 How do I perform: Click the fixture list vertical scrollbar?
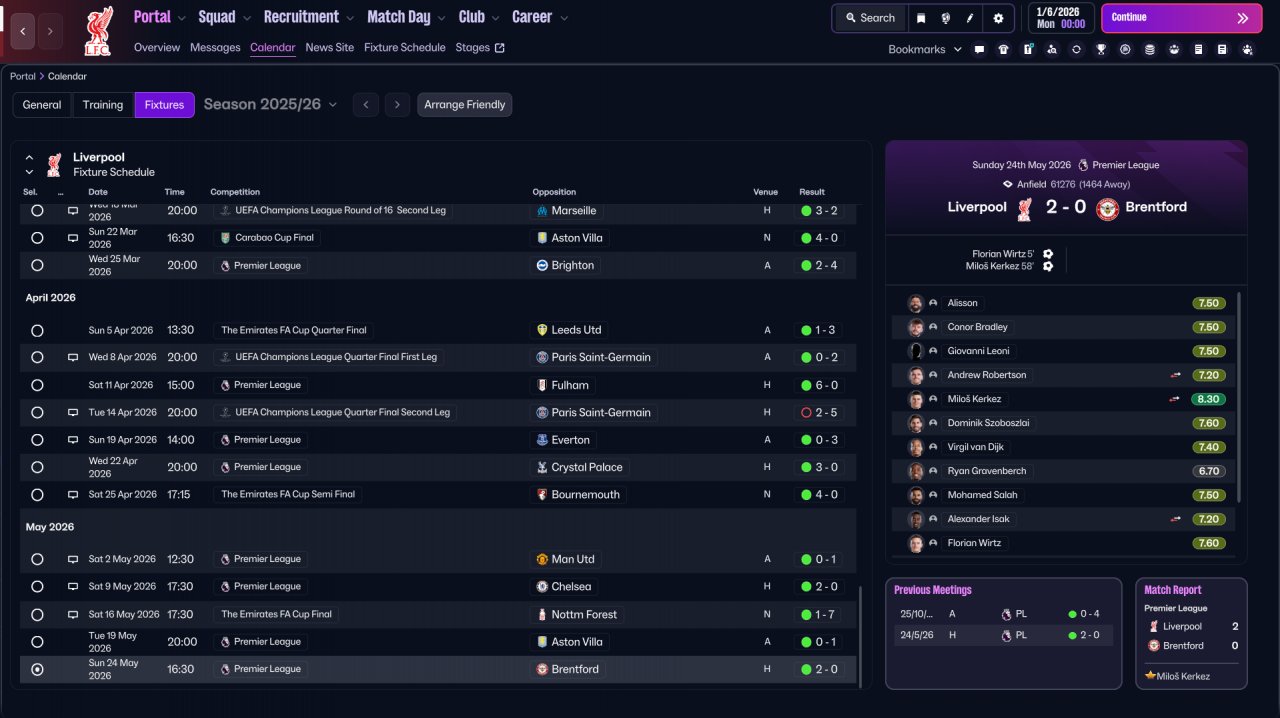pos(860,636)
